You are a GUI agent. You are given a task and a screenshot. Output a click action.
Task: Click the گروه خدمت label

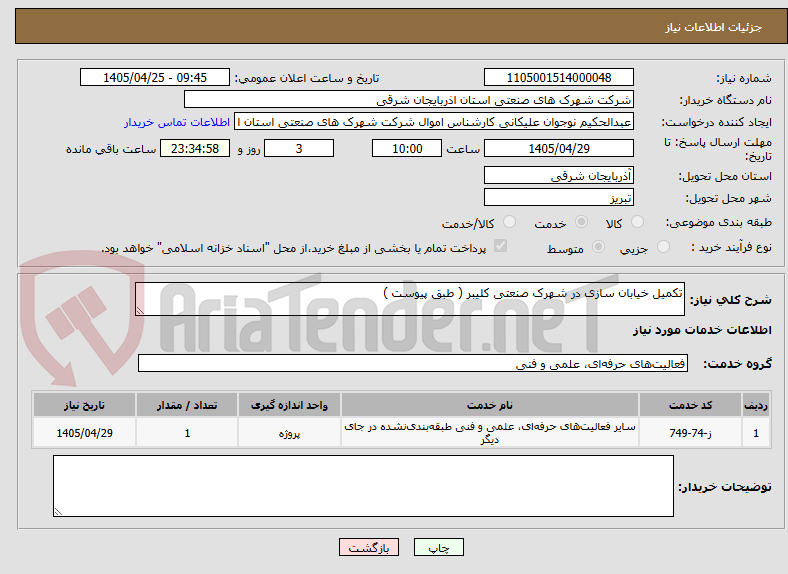coord(737,364)
